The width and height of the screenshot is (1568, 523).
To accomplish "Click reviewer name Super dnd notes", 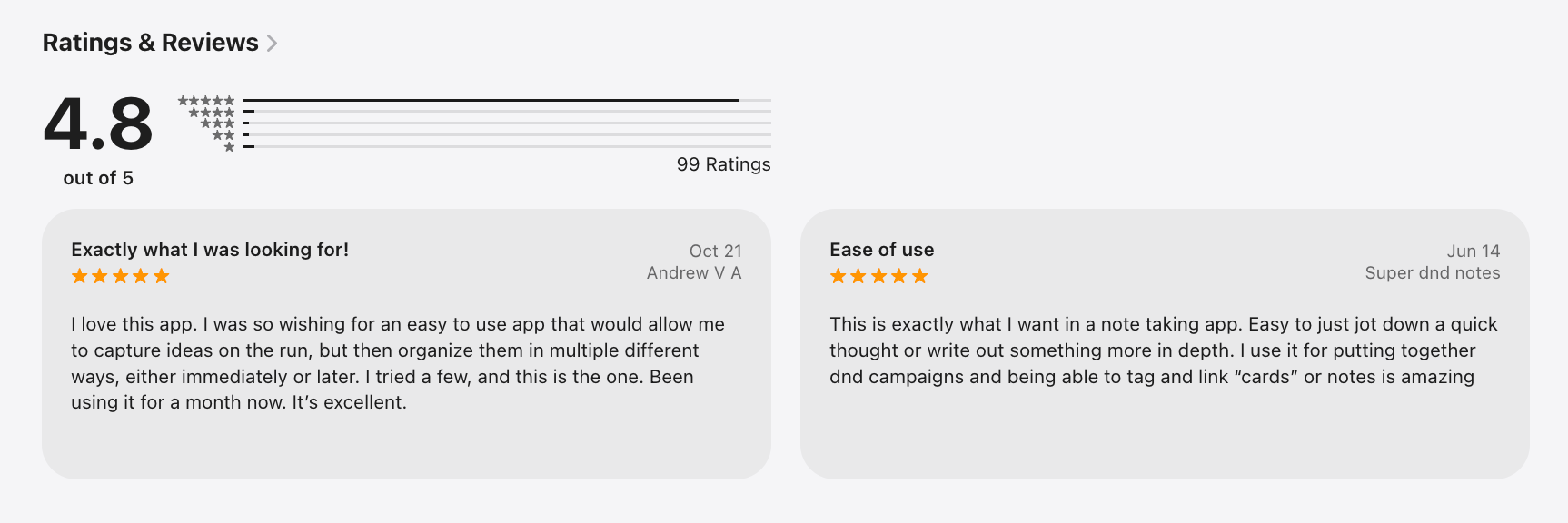I will [1432, 272].
